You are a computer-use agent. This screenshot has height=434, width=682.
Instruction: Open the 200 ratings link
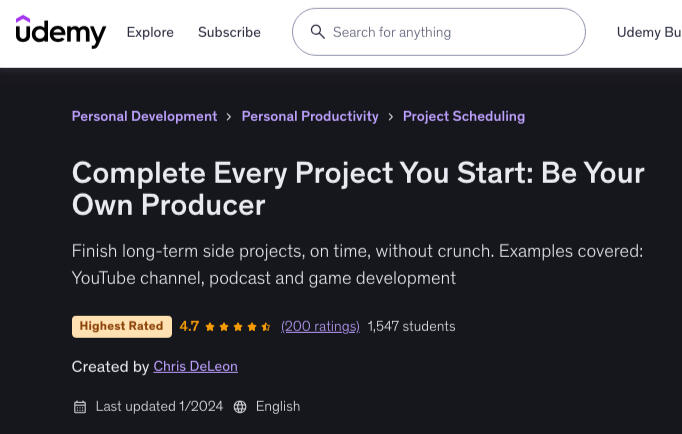[x=320, y=327]
